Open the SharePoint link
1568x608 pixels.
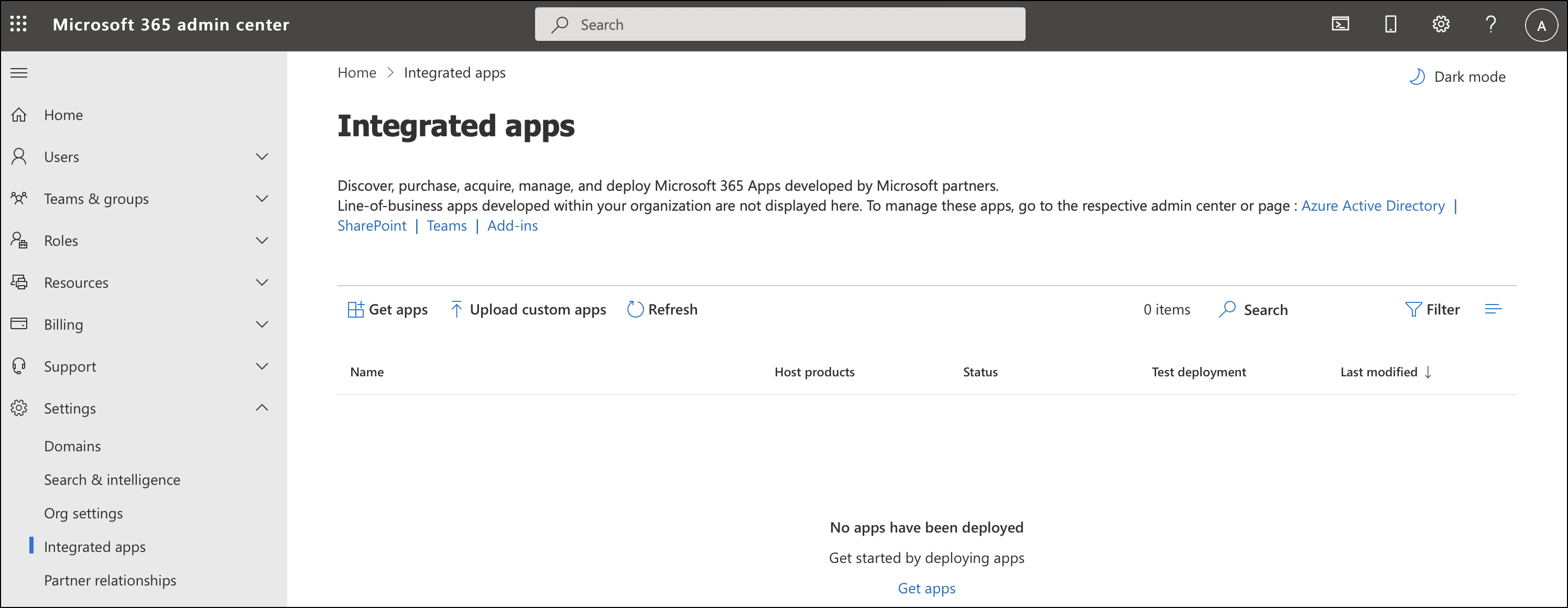coord(372,225)
